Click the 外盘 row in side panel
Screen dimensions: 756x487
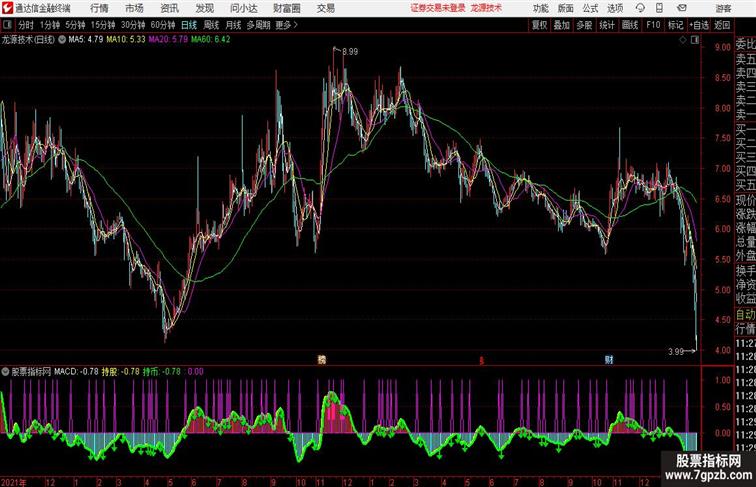pyautogui.click(x=745, y=256)
